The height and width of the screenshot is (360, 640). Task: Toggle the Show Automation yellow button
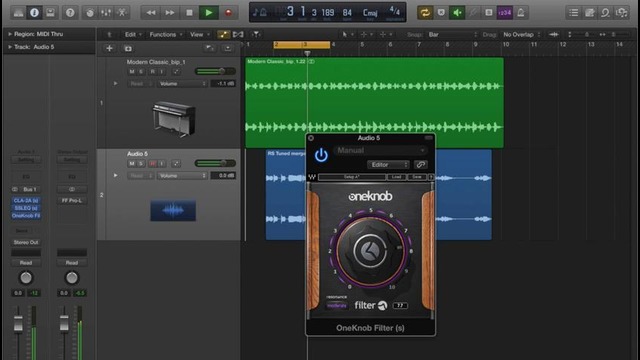click(x=223, y=34)
